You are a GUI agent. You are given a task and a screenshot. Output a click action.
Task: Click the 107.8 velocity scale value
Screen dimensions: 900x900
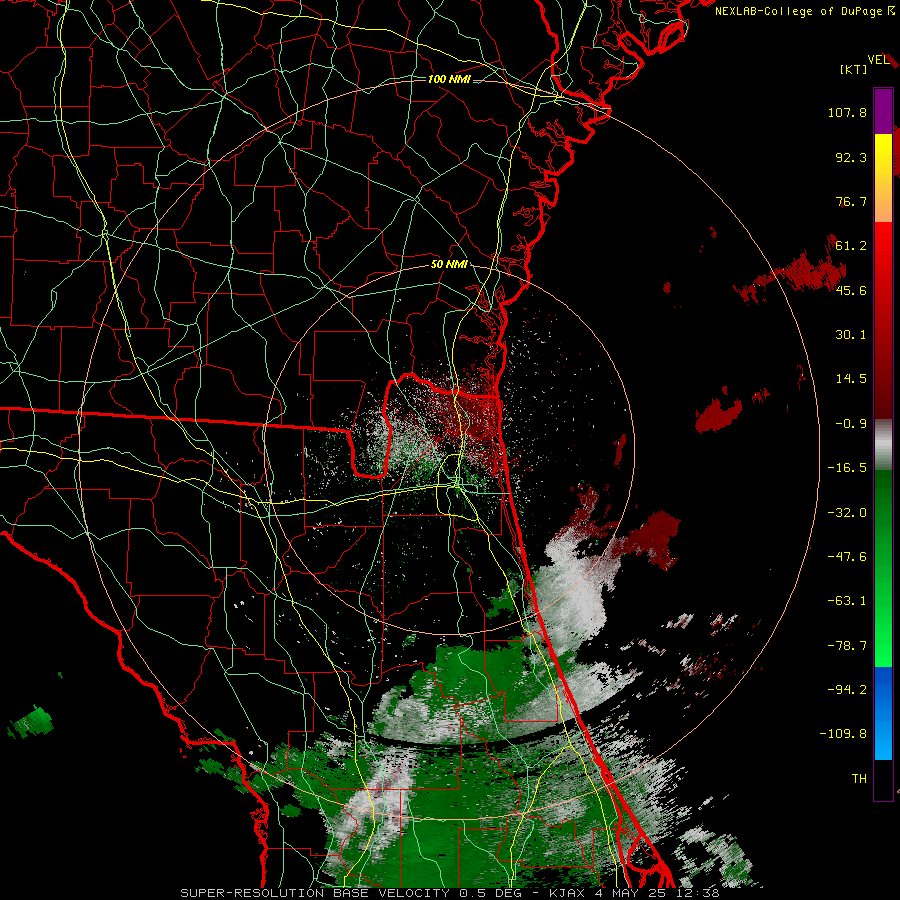pos(847,112)
